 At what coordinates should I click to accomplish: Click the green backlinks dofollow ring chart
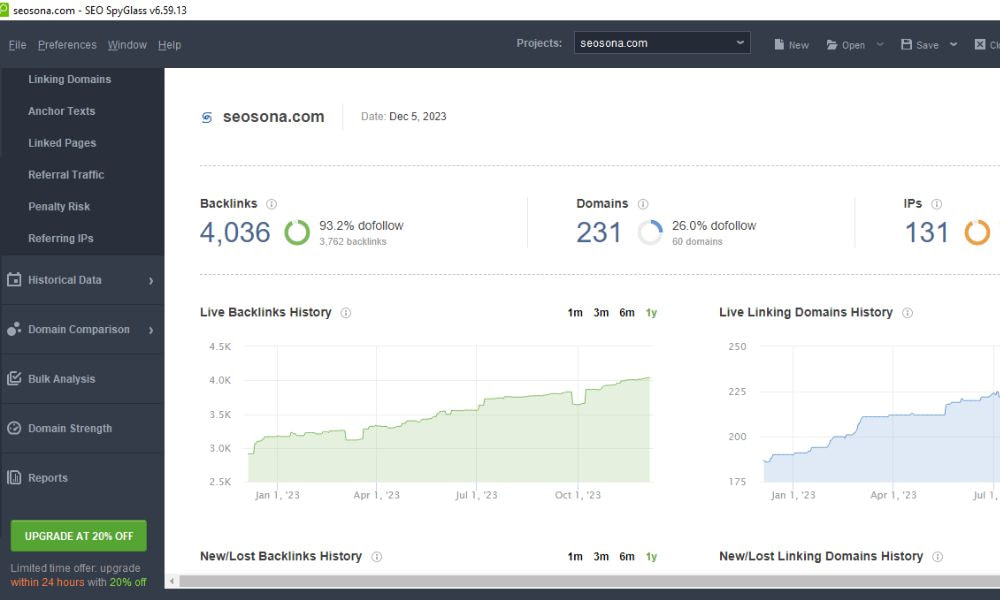point(297,233)
